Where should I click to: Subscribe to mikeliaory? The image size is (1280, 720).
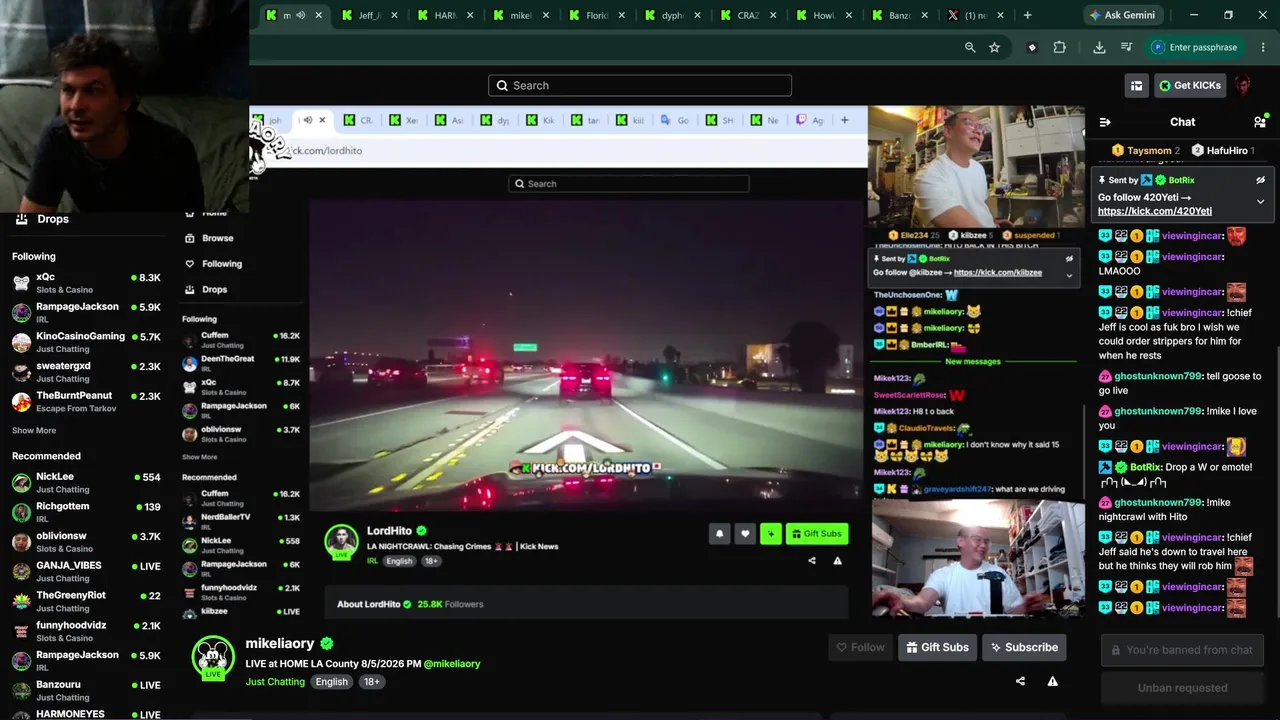[1024, 647]
